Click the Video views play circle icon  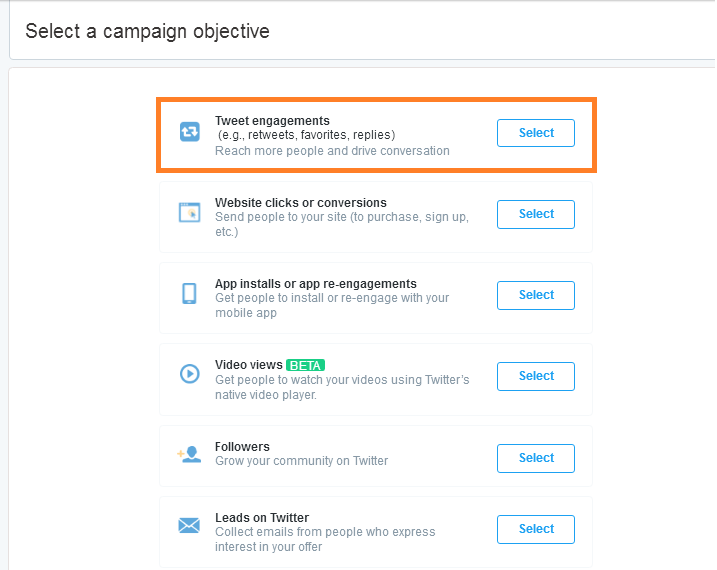[189, 374]
